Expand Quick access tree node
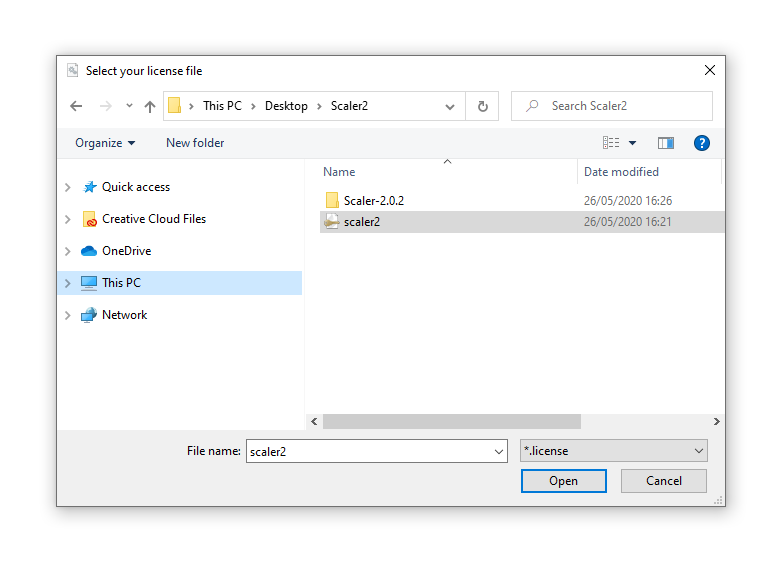The height and width of the screenshot is (578, 784). click(68, 187)
